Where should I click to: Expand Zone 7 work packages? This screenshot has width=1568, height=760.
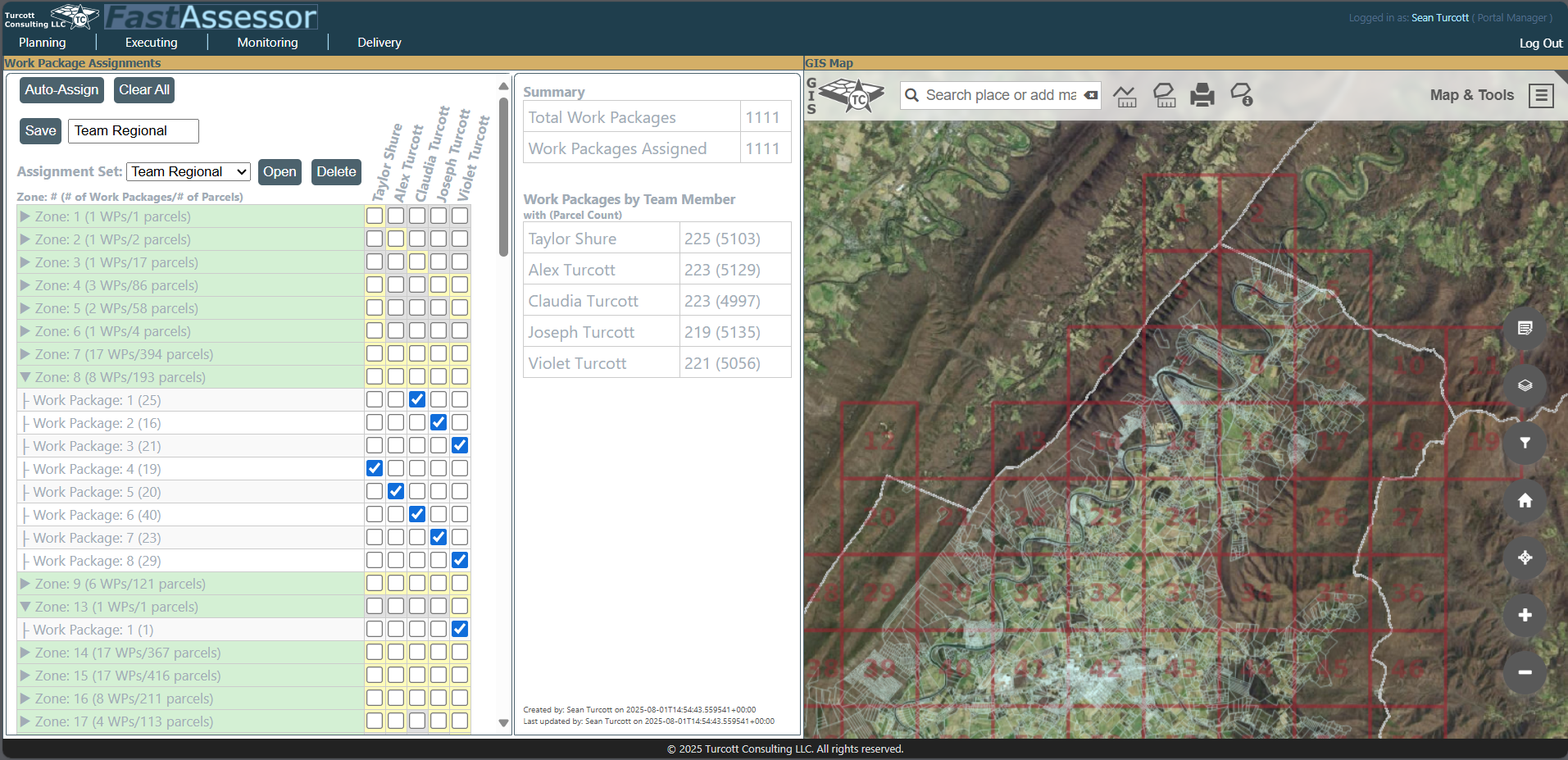[25, 354]
